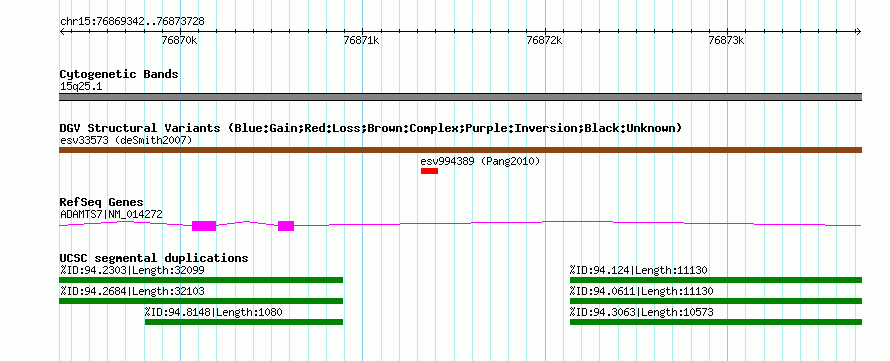The width and height of the screenshot is (890, 361).
Task: Open the Cytogenetic Bands track title
Action: 119,74
